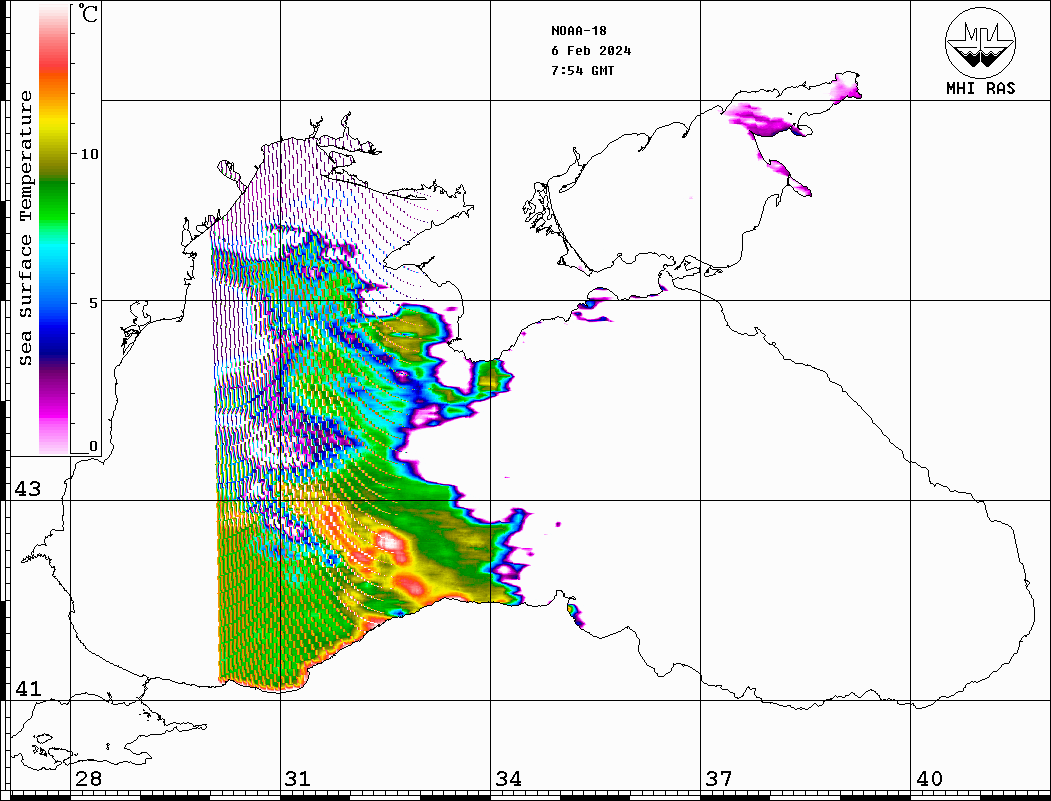Click the MHI RAS logo emblem
1051x801 pixels.
tap(981, 42)
